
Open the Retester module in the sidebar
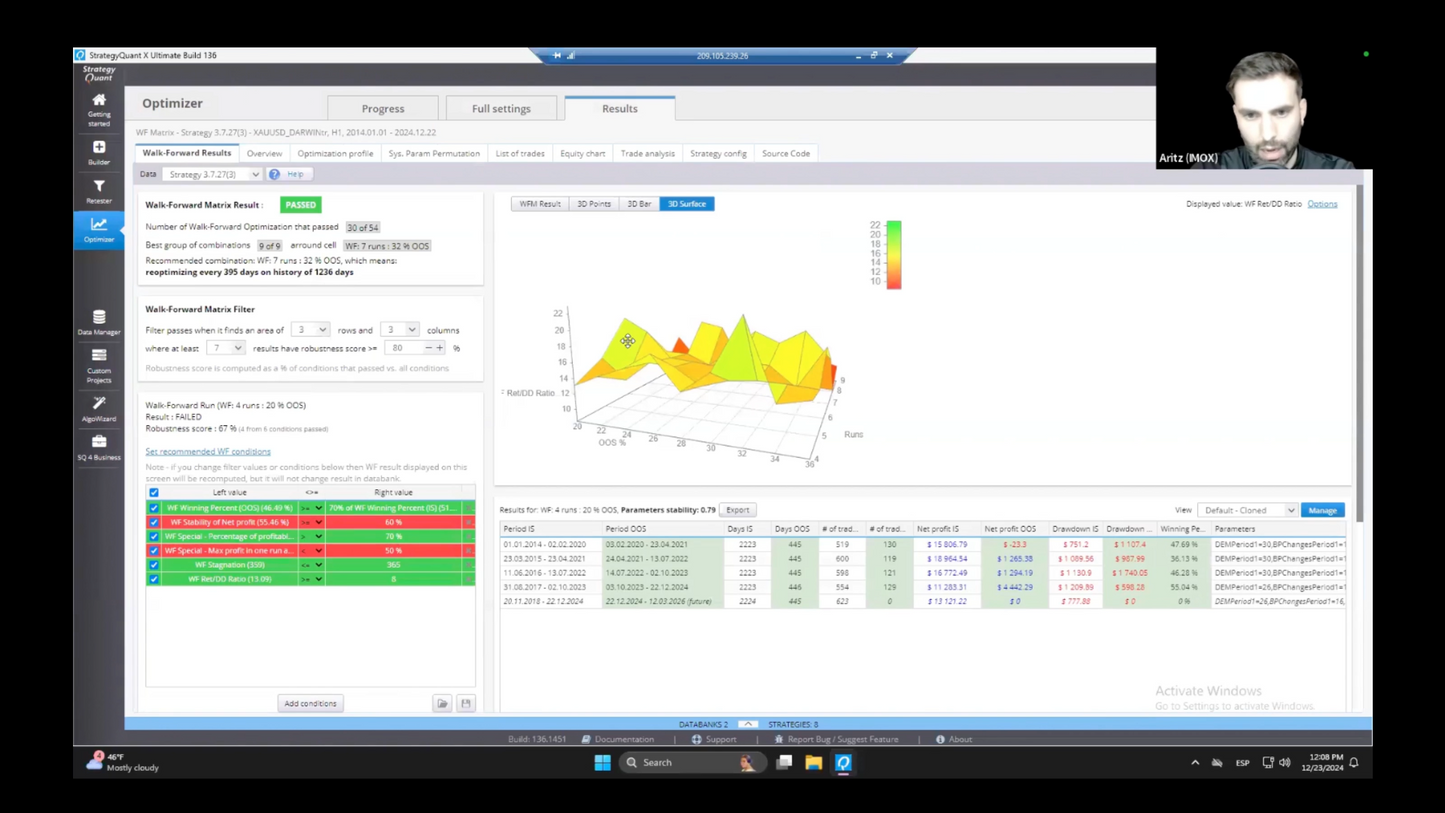99,191
